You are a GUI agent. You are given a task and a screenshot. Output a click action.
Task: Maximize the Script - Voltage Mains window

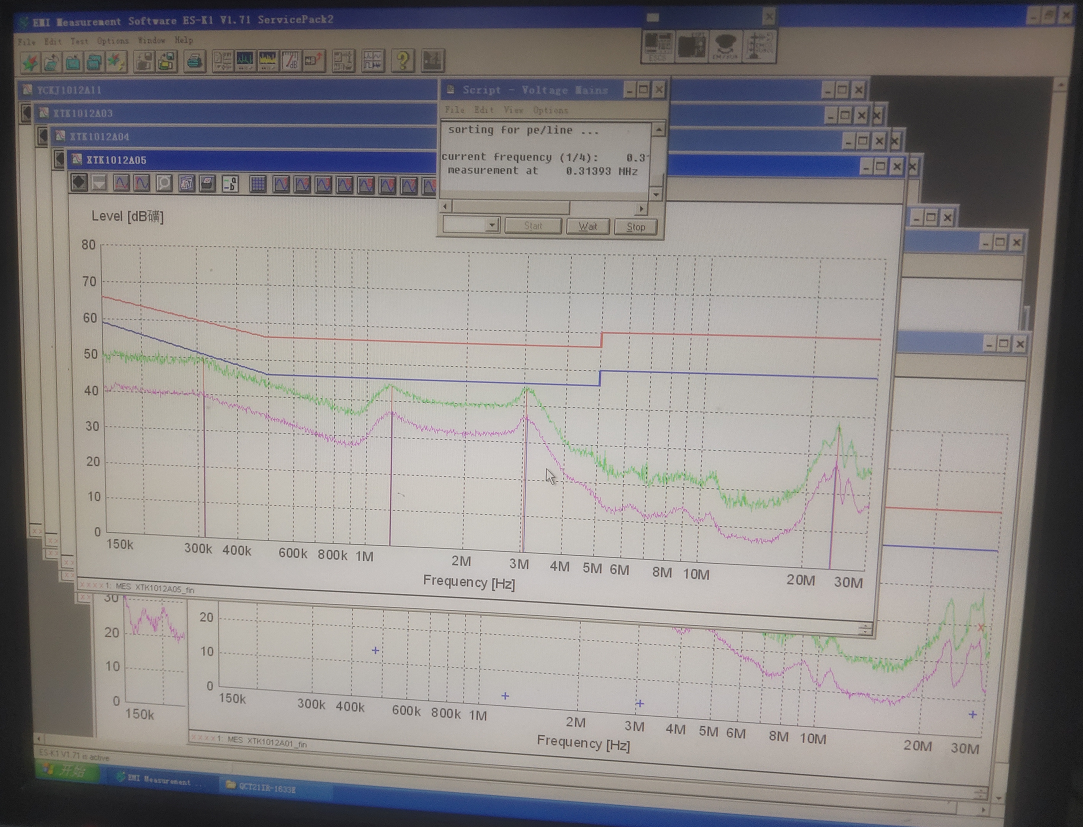point(644,89)
